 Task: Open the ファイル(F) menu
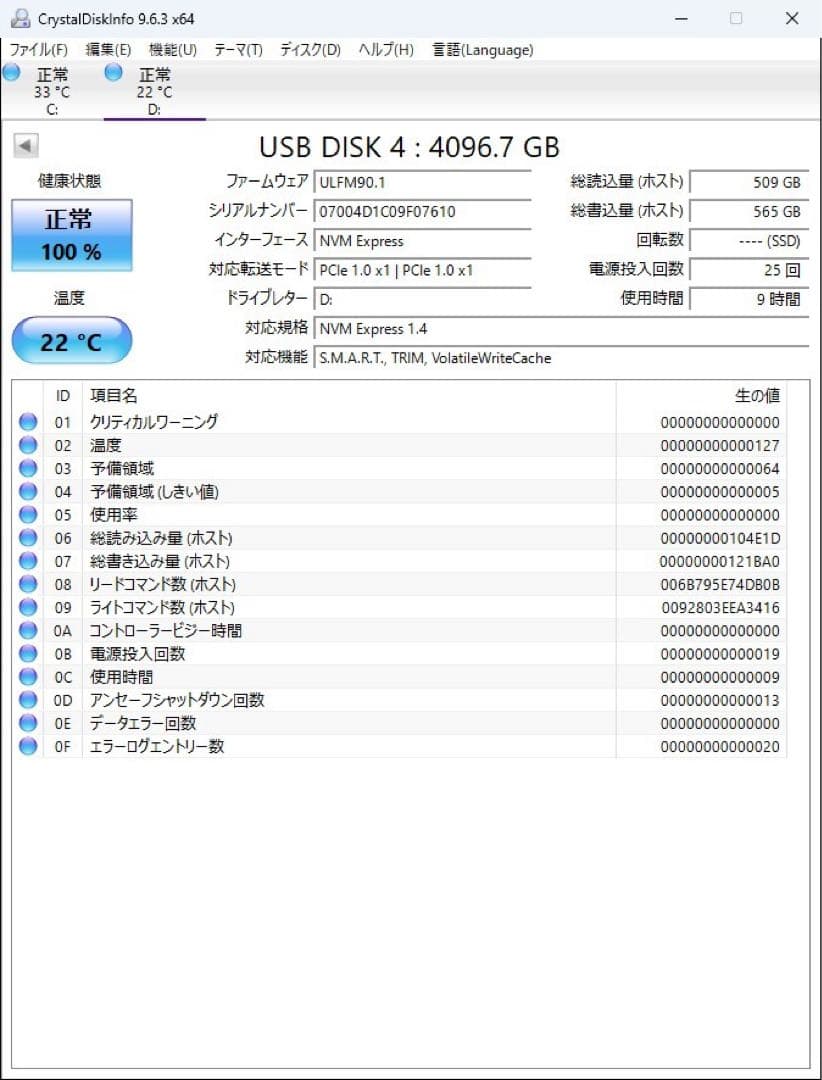[38, 50]
